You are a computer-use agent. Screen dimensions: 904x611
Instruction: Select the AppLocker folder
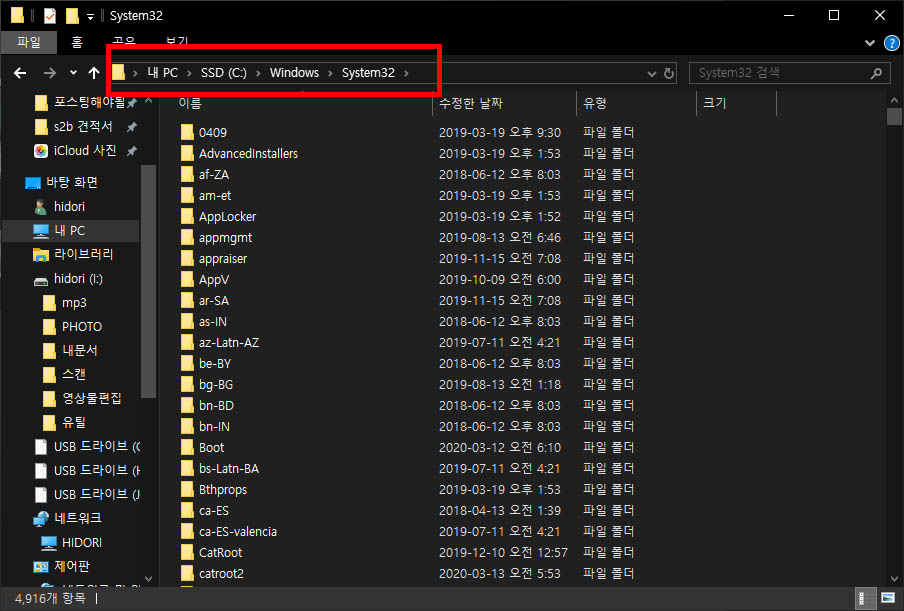click(x=227, y=217)
